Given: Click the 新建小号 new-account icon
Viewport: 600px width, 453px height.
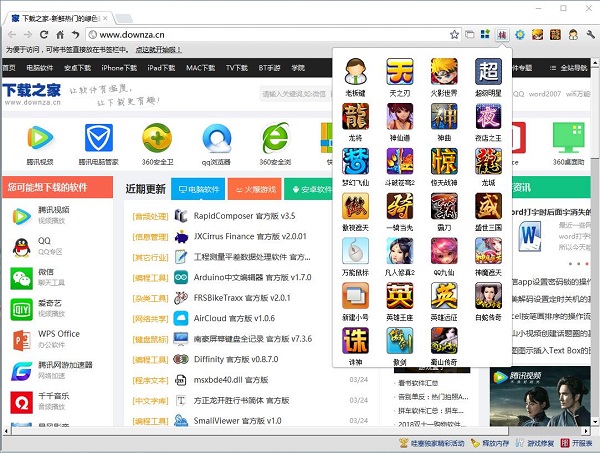Looking at the screenshot, I should pos(355,295).
